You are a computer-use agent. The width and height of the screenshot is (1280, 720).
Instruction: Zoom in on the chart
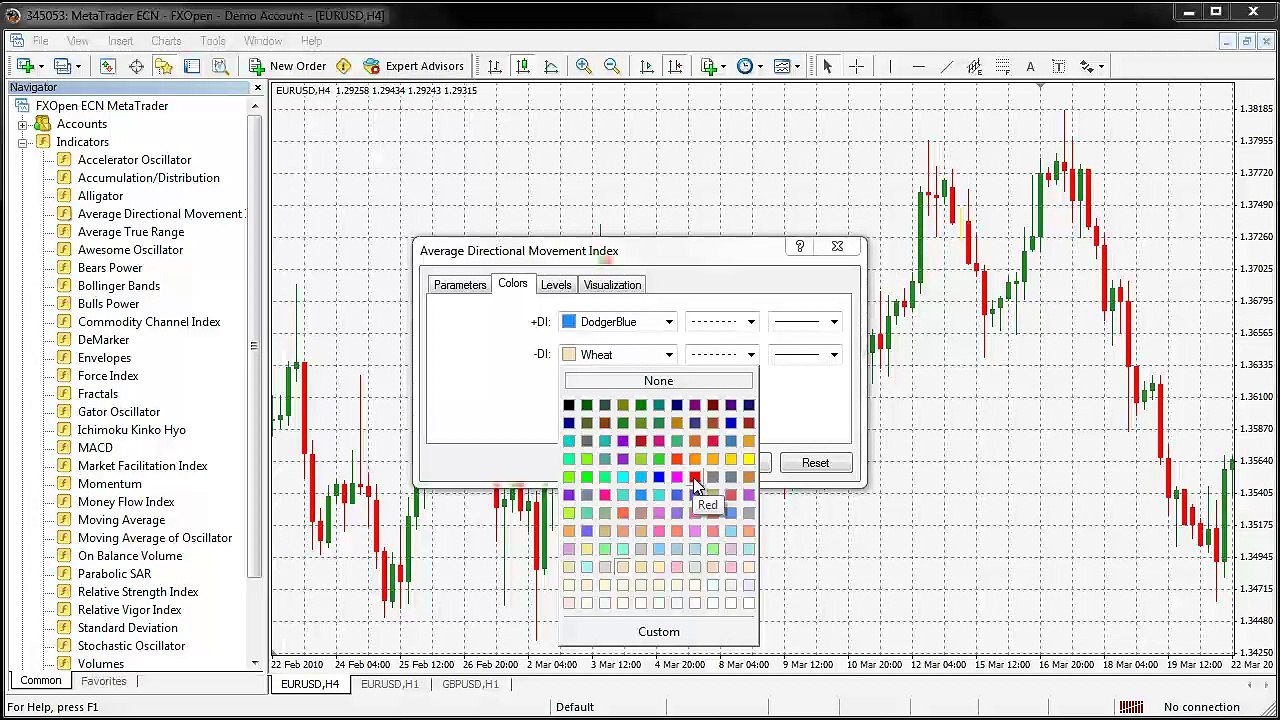pos(584,66)
